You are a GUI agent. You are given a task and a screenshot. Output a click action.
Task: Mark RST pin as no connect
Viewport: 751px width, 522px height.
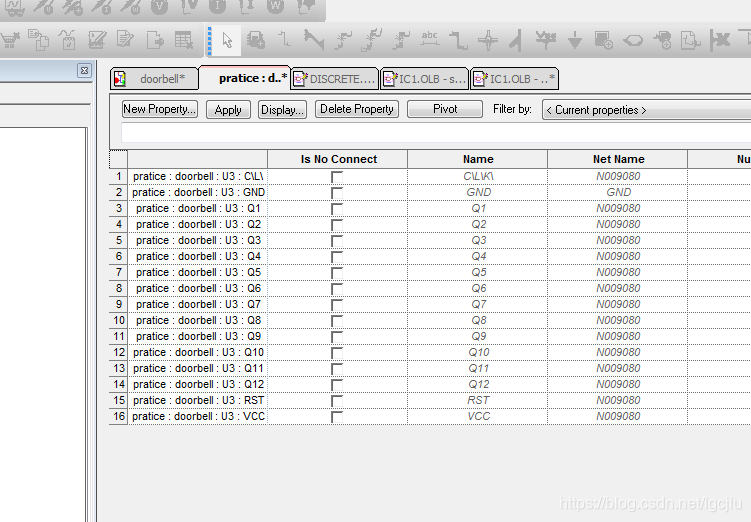[337, 401]
